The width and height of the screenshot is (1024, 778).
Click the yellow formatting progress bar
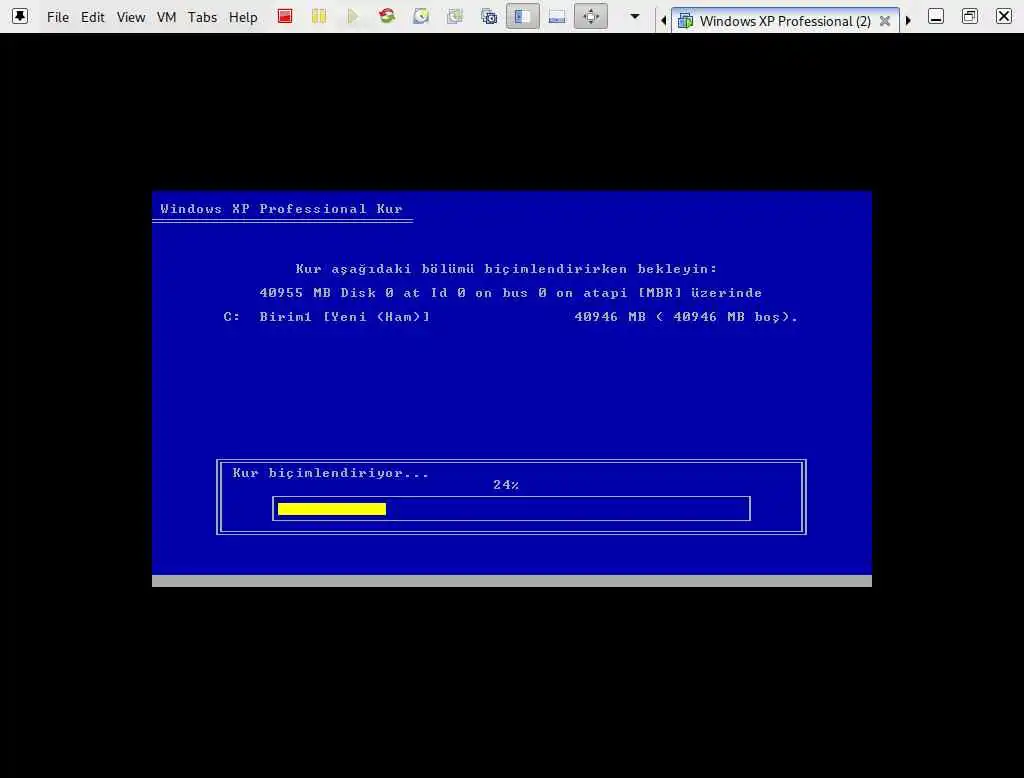tap(332, 509)
